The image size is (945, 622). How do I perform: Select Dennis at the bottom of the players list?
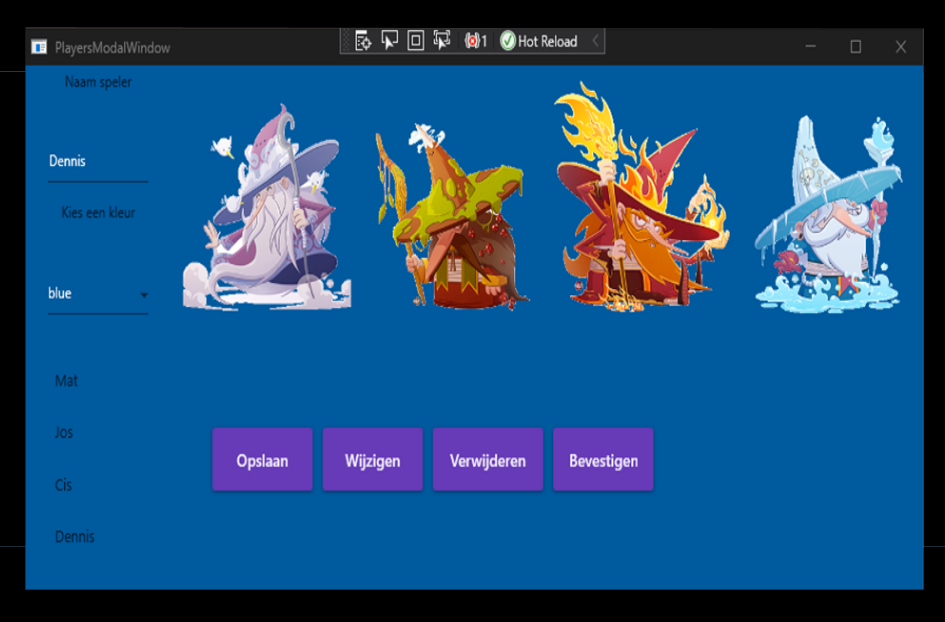click(75, 536)
